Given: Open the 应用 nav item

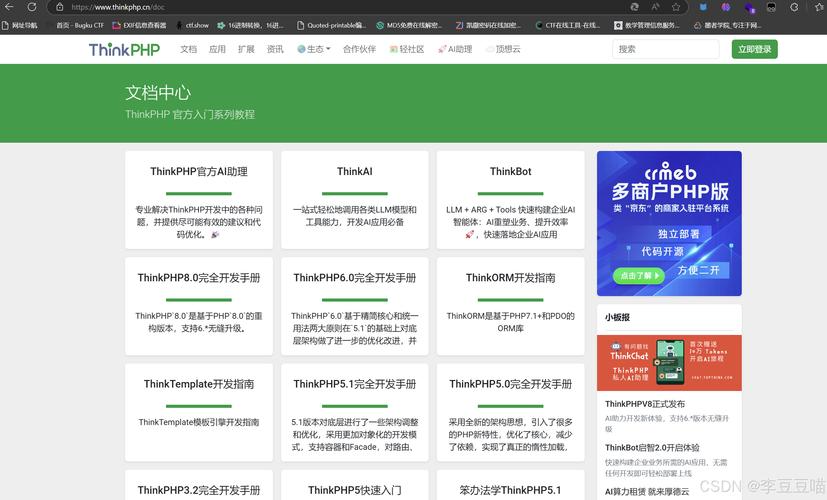Looking at the screenshot, I should (x=217, y=49).
